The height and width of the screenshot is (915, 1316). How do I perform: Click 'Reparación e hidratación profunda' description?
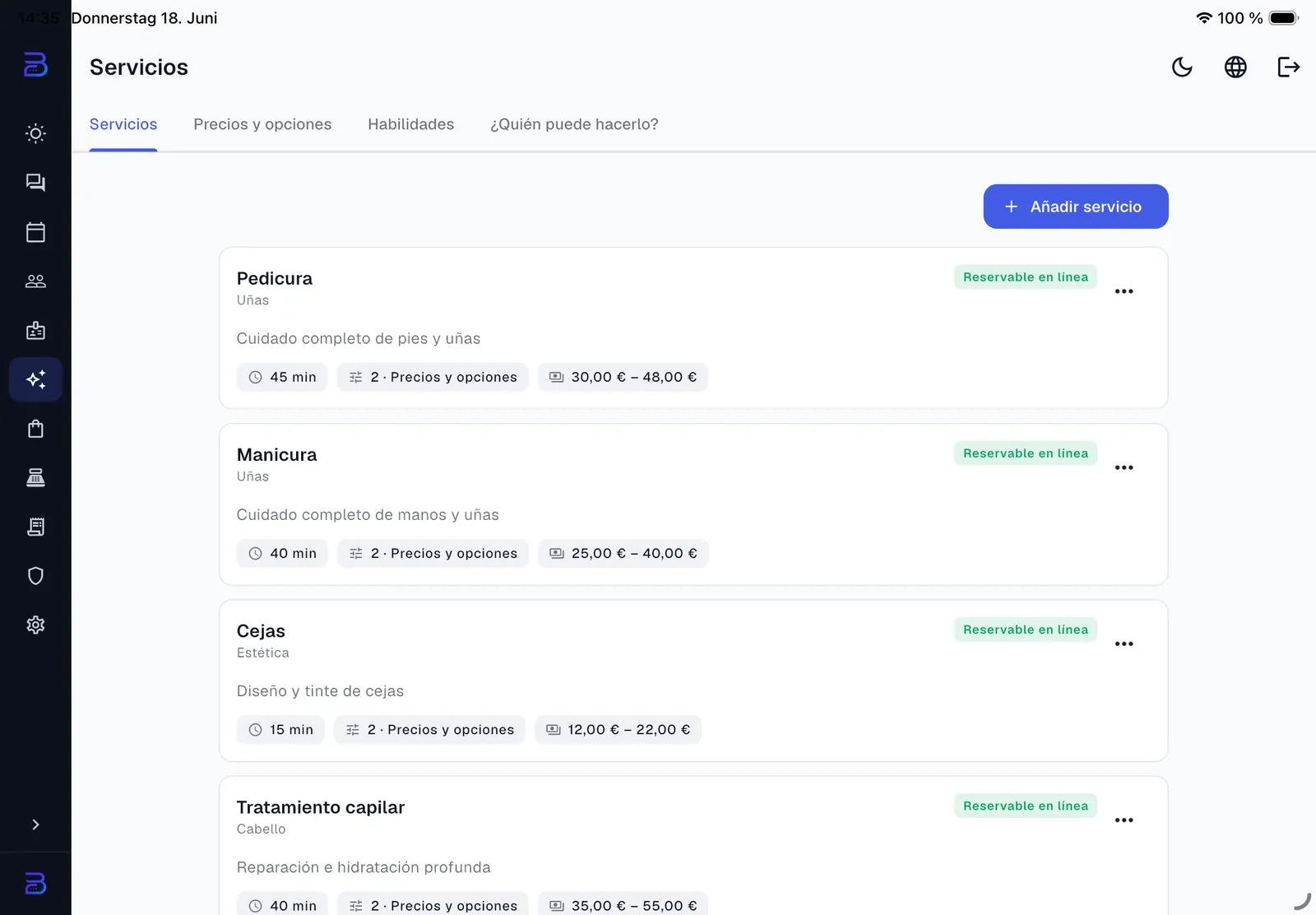364,867
